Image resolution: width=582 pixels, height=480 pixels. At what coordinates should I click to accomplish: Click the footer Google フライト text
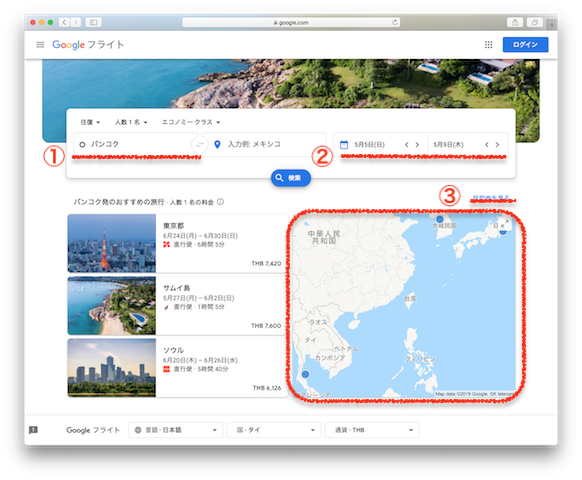[x=93, y=430]
